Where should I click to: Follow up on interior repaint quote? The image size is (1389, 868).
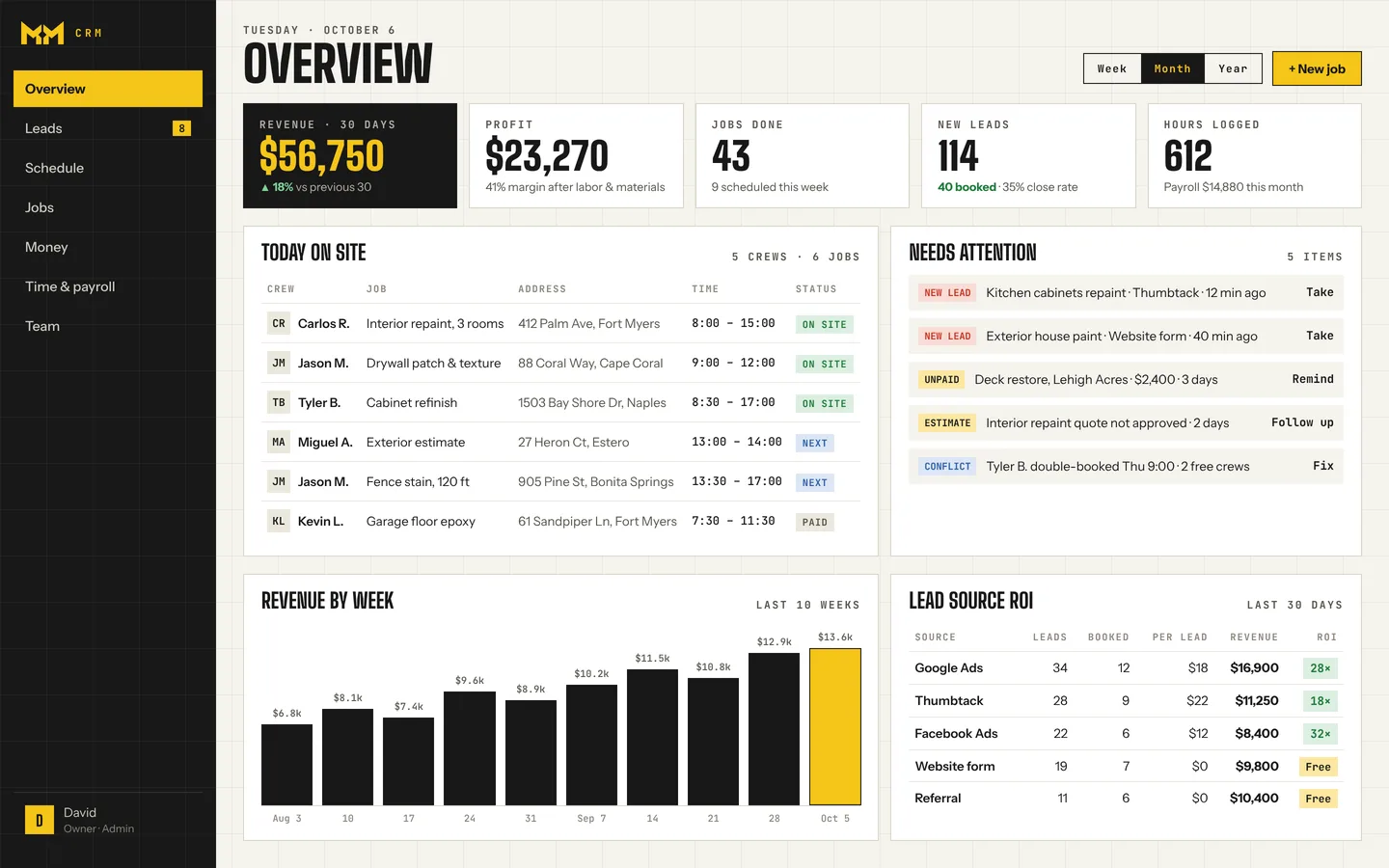click(x=1302, y=422)
